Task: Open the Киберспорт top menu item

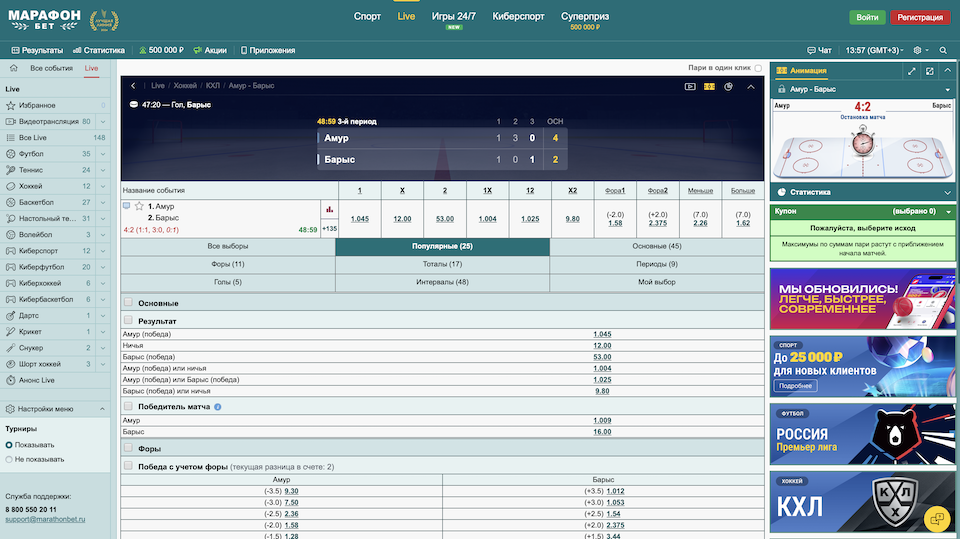Action: tap(519, 17)
